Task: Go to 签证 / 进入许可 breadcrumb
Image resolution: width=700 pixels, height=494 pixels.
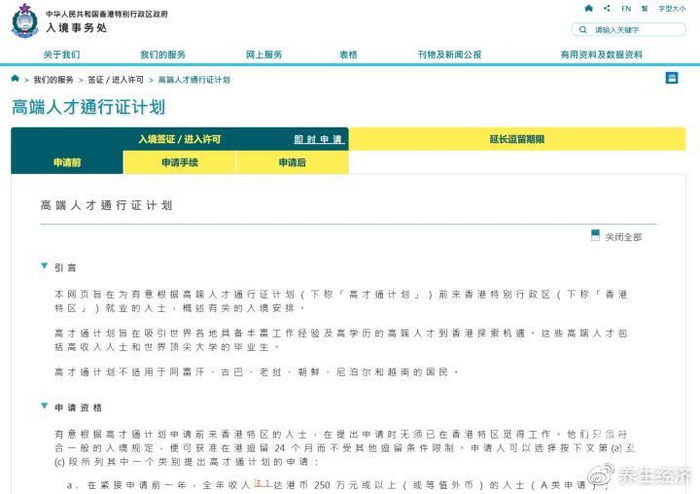Action: (x=116, y=80)
